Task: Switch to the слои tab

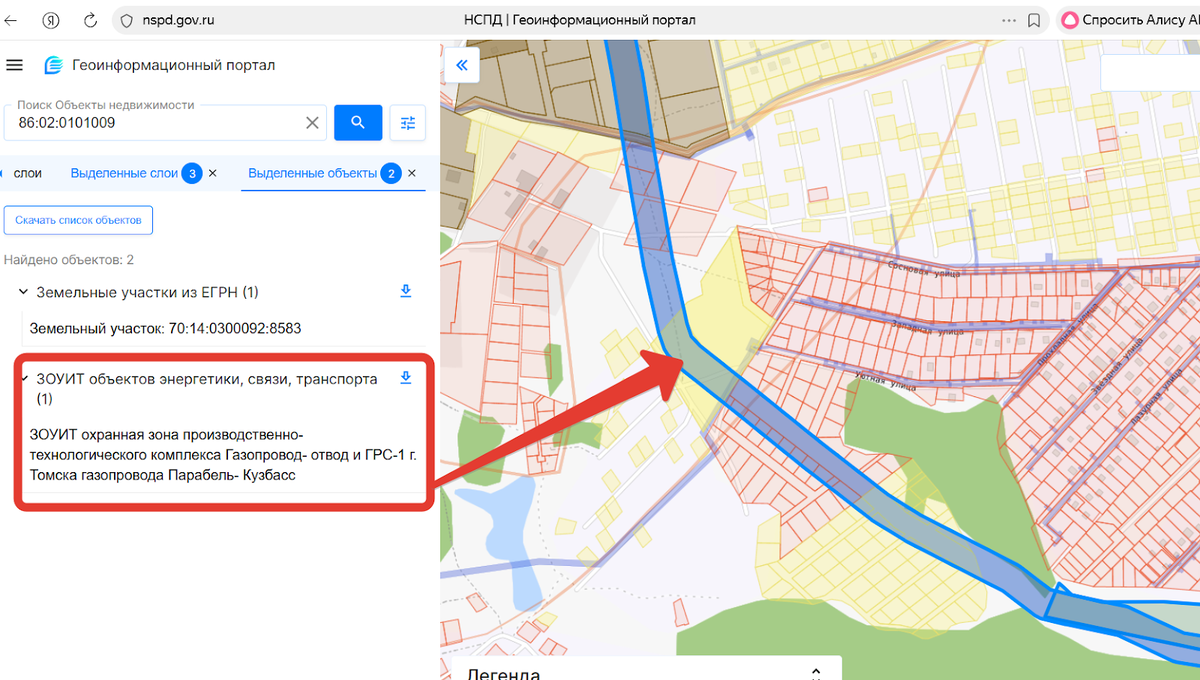Action: pos(27,173)
